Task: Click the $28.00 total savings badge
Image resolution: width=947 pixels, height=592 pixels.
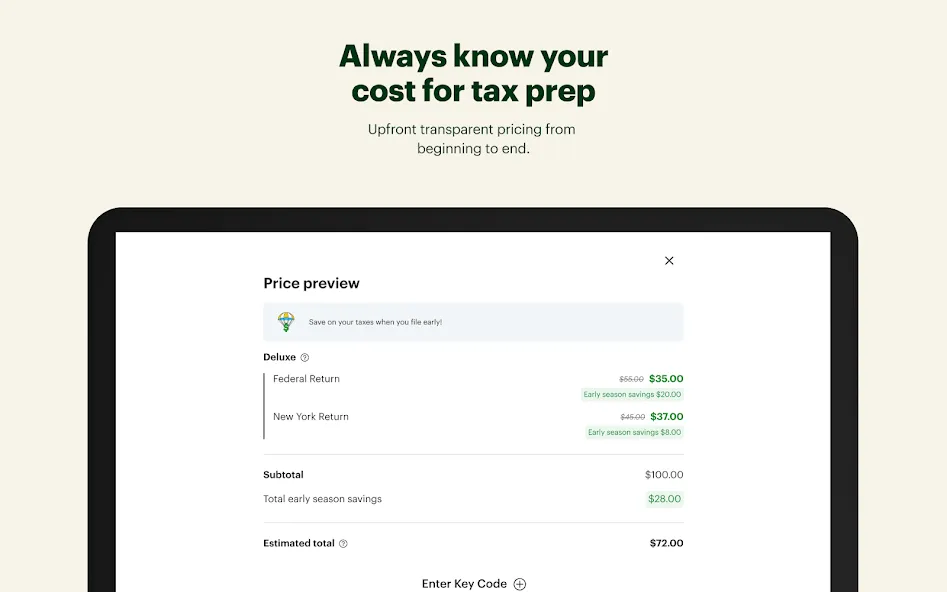Action: tap(664, 499)
